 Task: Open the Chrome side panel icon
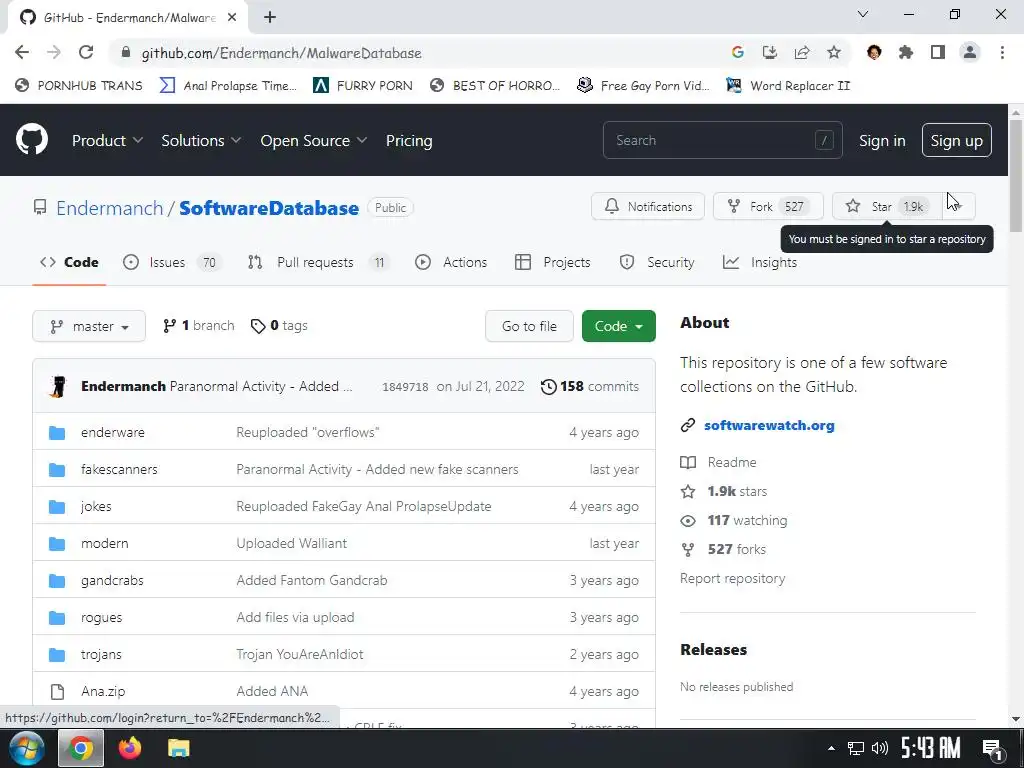click(938, 52)
